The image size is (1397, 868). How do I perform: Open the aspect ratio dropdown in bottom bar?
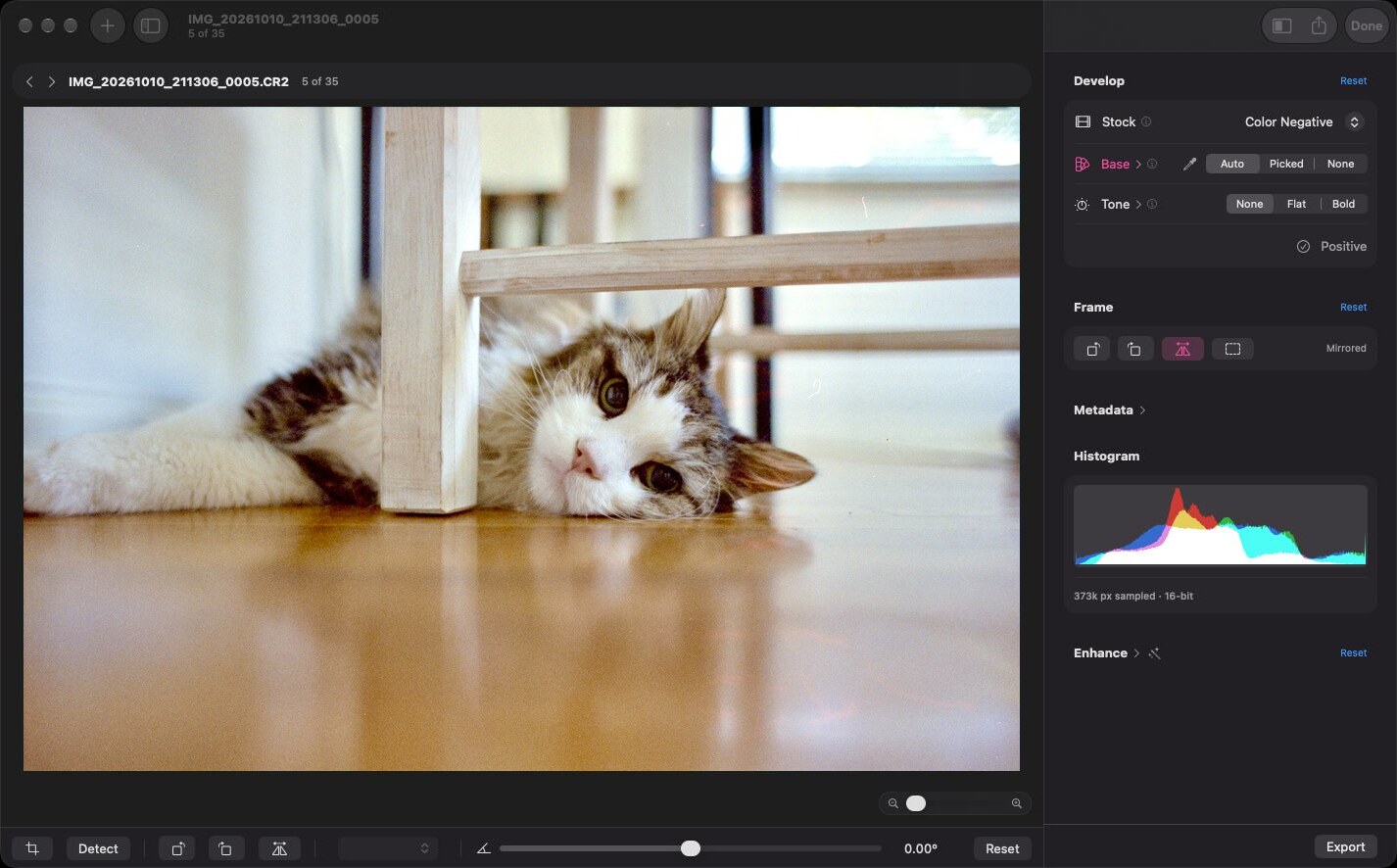387,848
